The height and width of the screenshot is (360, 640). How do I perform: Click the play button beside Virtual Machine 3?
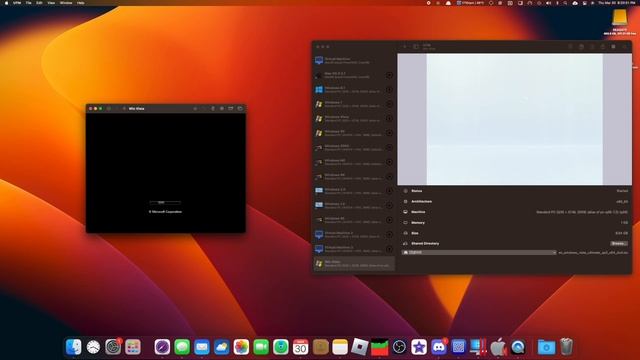click(x=389, y=249)
